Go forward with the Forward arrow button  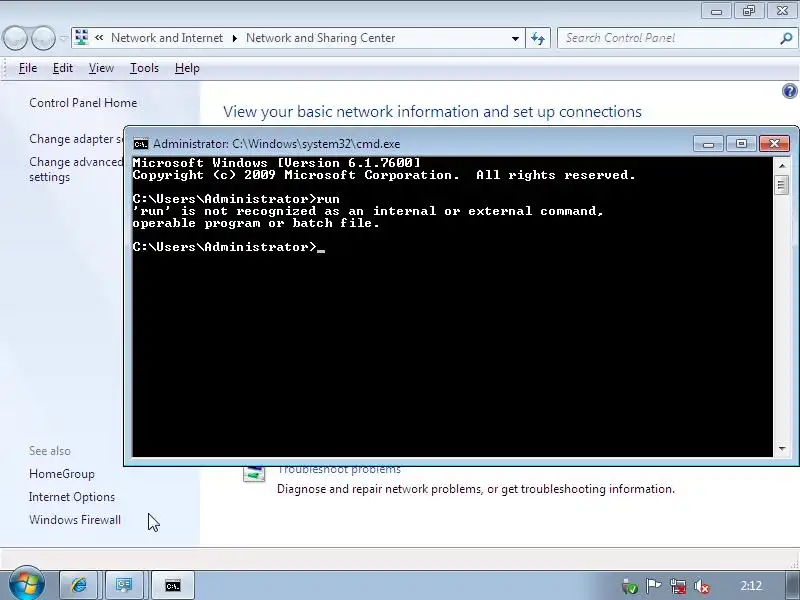coord(43,38)
